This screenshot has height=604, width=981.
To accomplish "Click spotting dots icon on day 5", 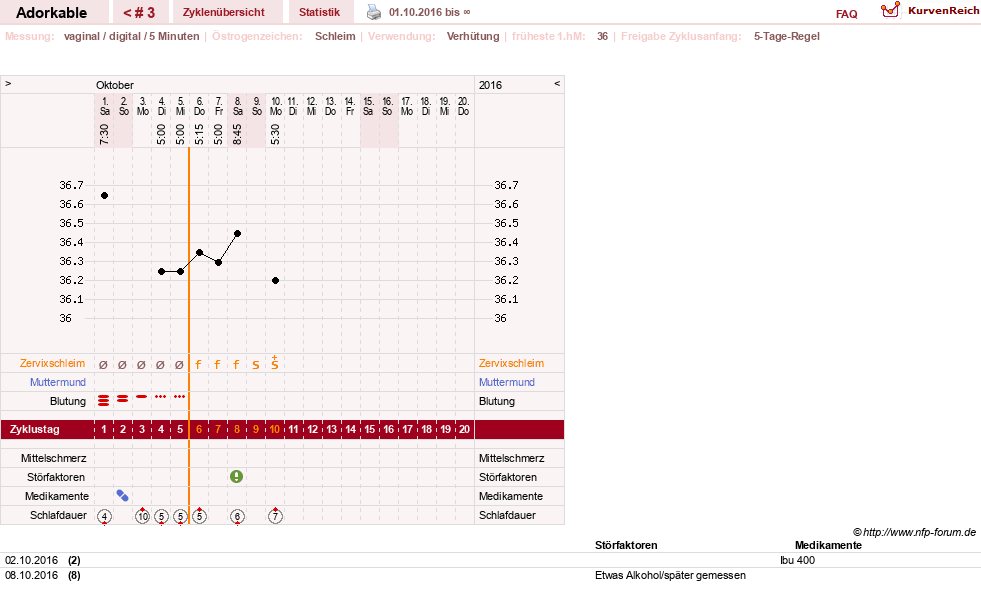I will tap(180, 396).
